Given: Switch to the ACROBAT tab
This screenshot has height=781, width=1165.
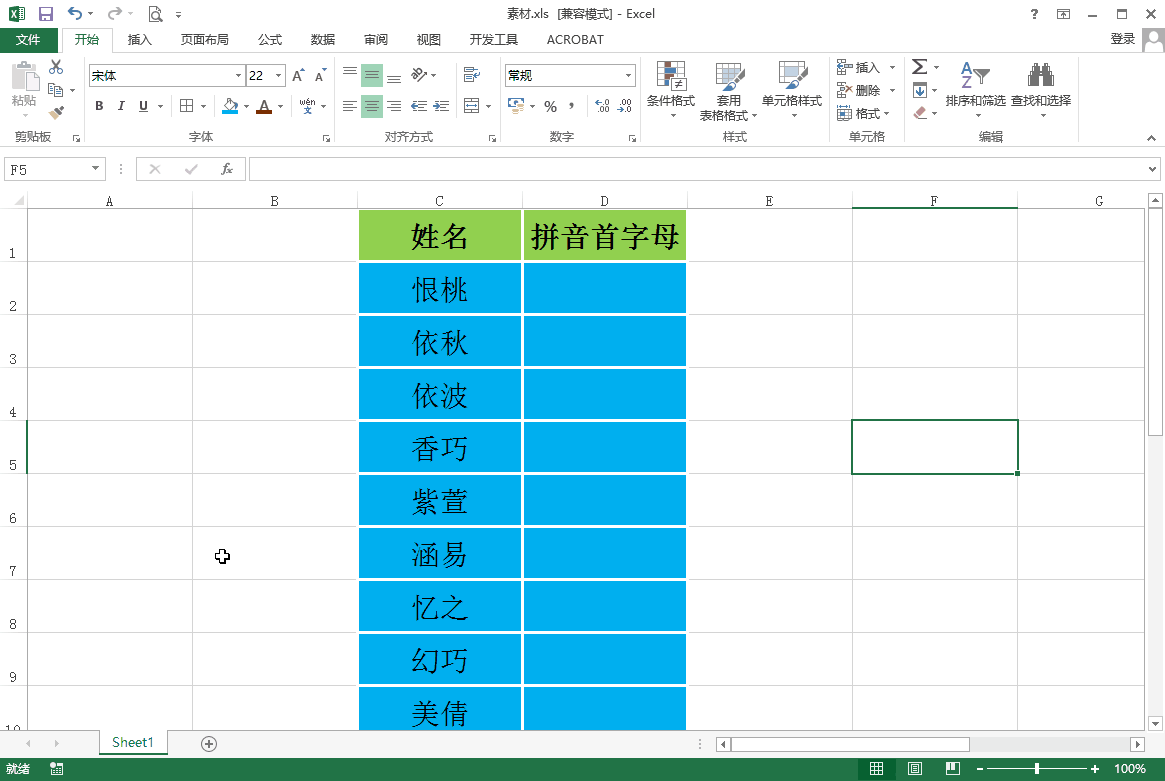Looking at the screenshot, I should pyautogui.click(x=575, y=39).
